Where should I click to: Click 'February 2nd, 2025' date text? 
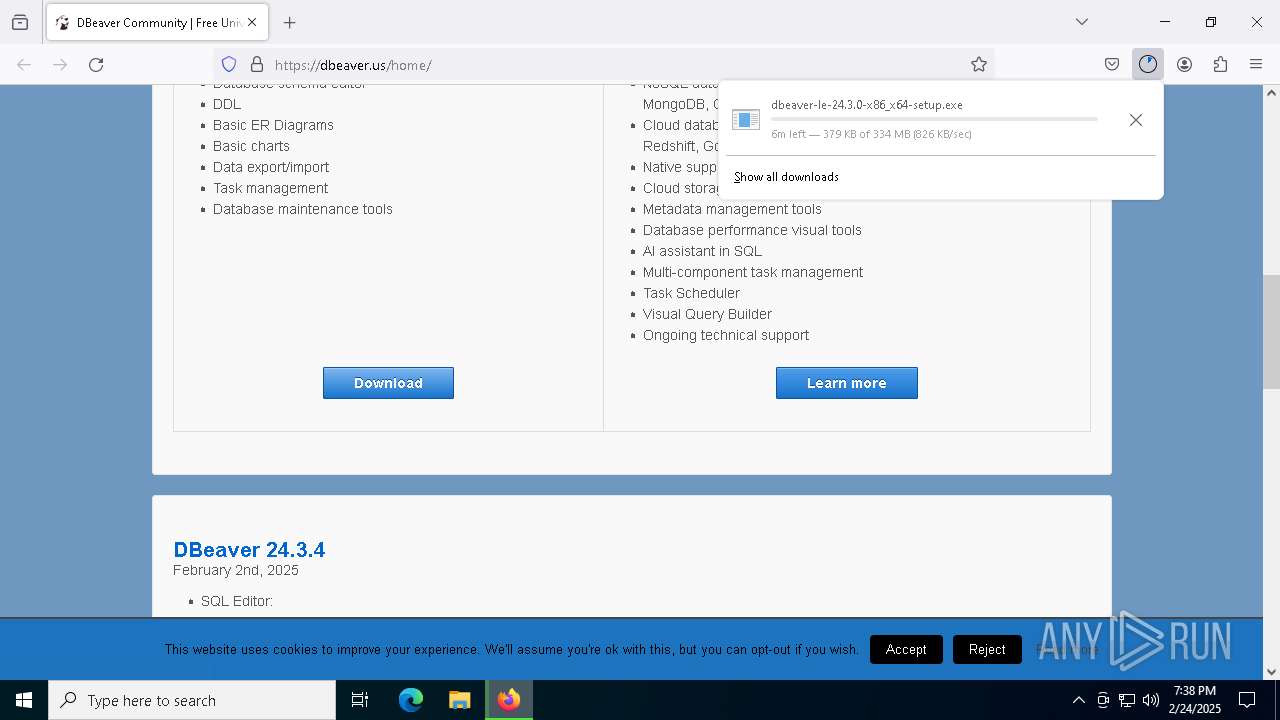tap(236, 570)
